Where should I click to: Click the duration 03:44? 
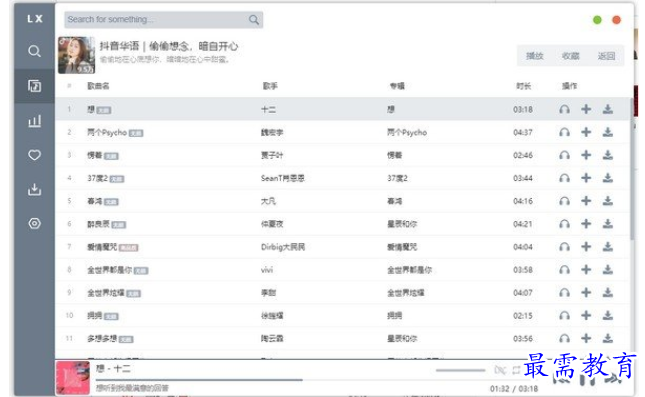(523, 178)
